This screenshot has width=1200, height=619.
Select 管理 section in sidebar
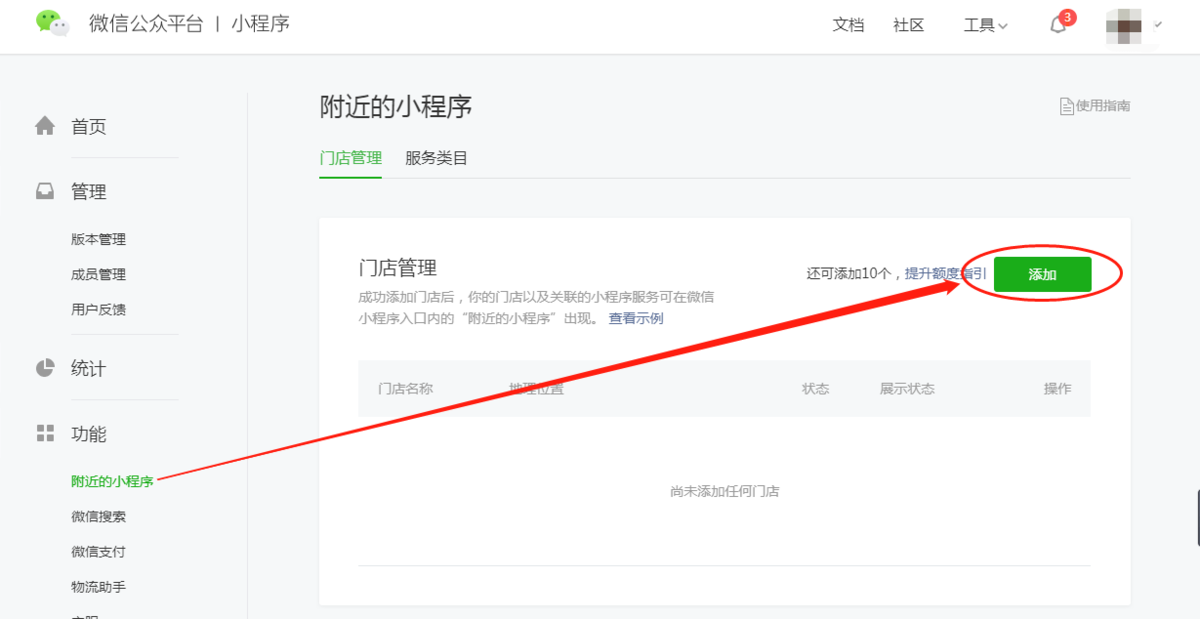tap(89, 192)
